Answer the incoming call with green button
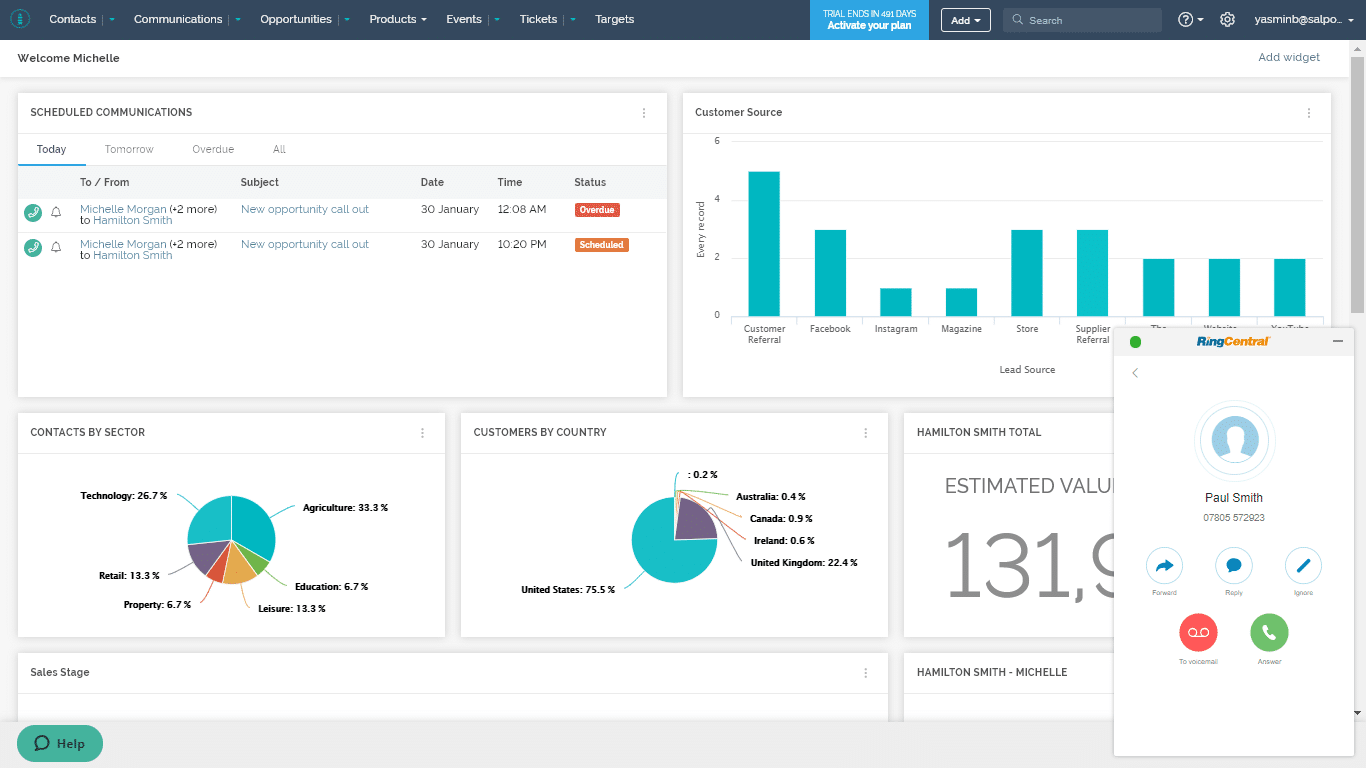The height and width of the screenshot is (768, 1366). pos(1269,632)
